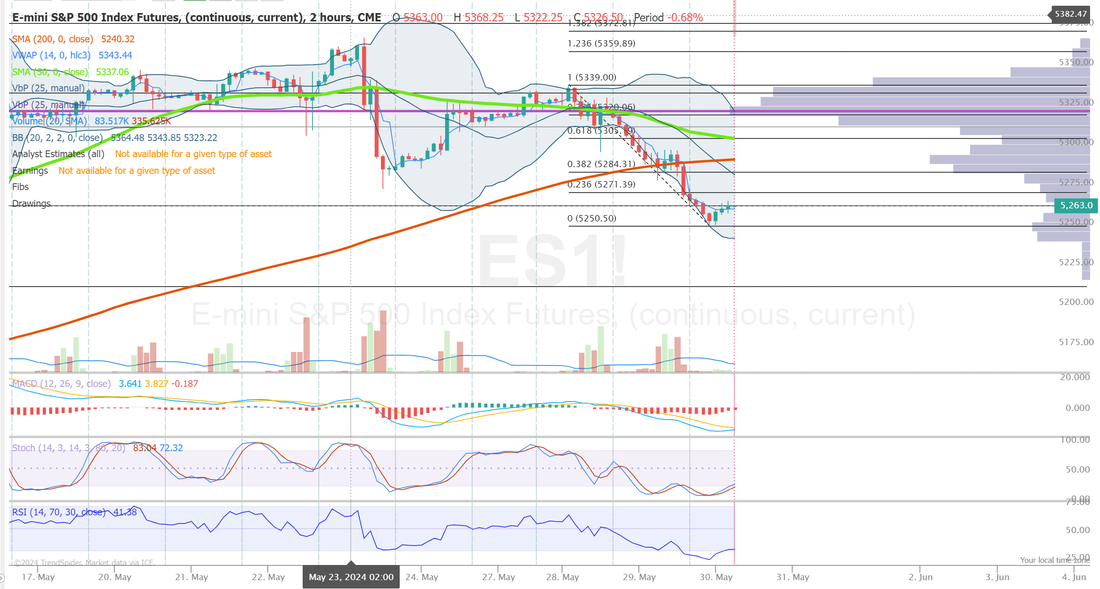This screenshot has width=1100, height=589.
Task: Click the 17. May date on time axis
Action: coord(38,577)
